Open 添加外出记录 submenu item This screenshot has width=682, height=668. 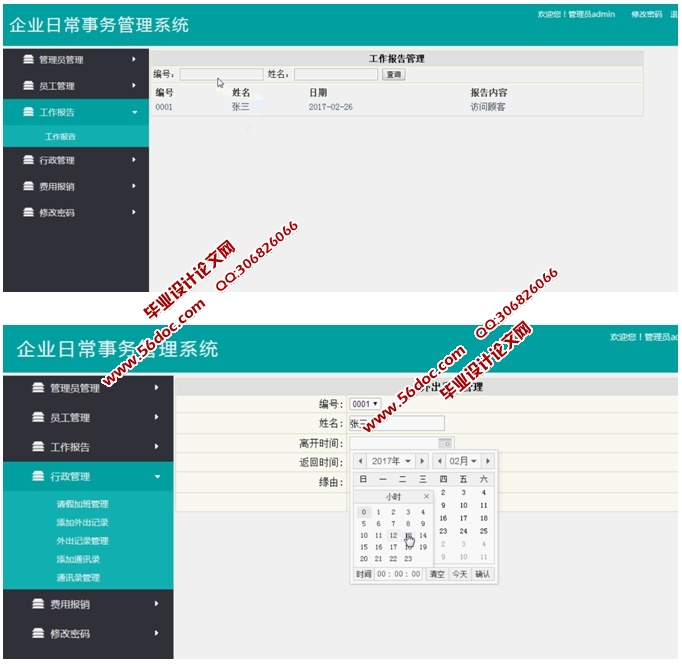coord(82,522)
